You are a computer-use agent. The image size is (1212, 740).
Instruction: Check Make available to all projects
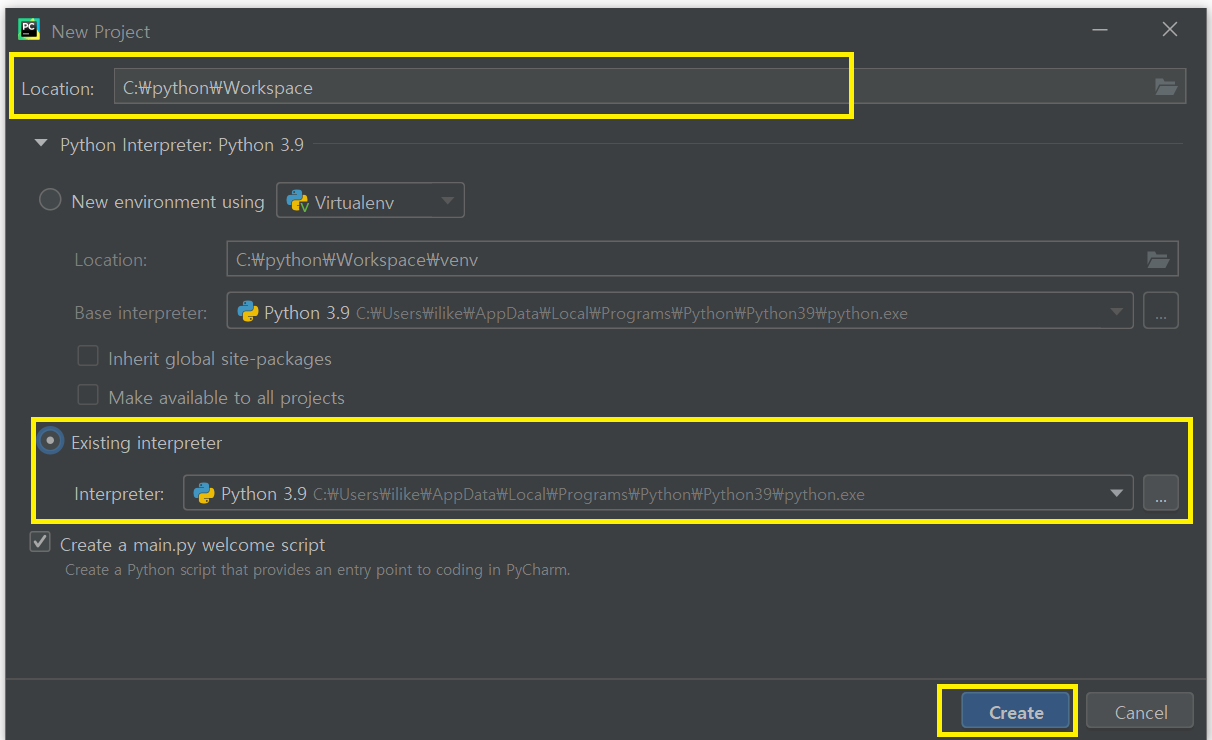(x=88, y=396)
